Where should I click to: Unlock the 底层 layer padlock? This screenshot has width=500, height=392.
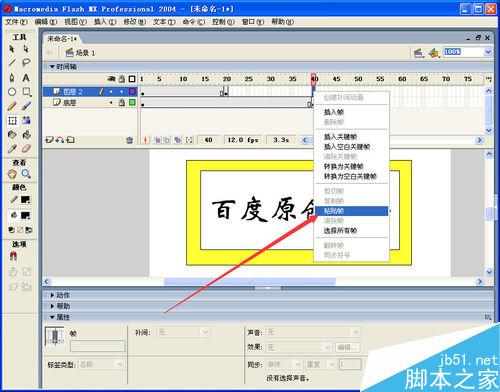[x=122, y=102]
